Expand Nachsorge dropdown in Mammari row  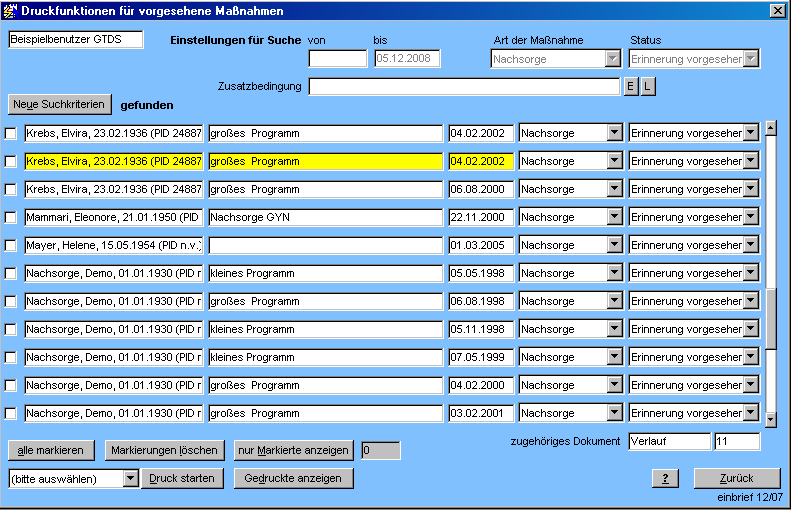pos(614,217)
